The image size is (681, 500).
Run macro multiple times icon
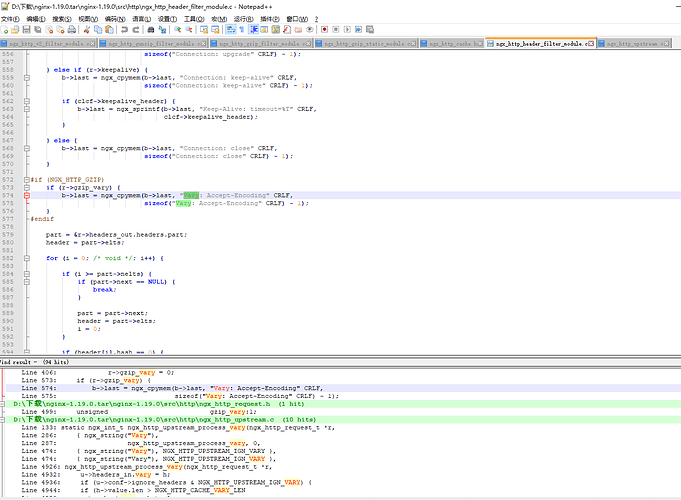(358, 30)
